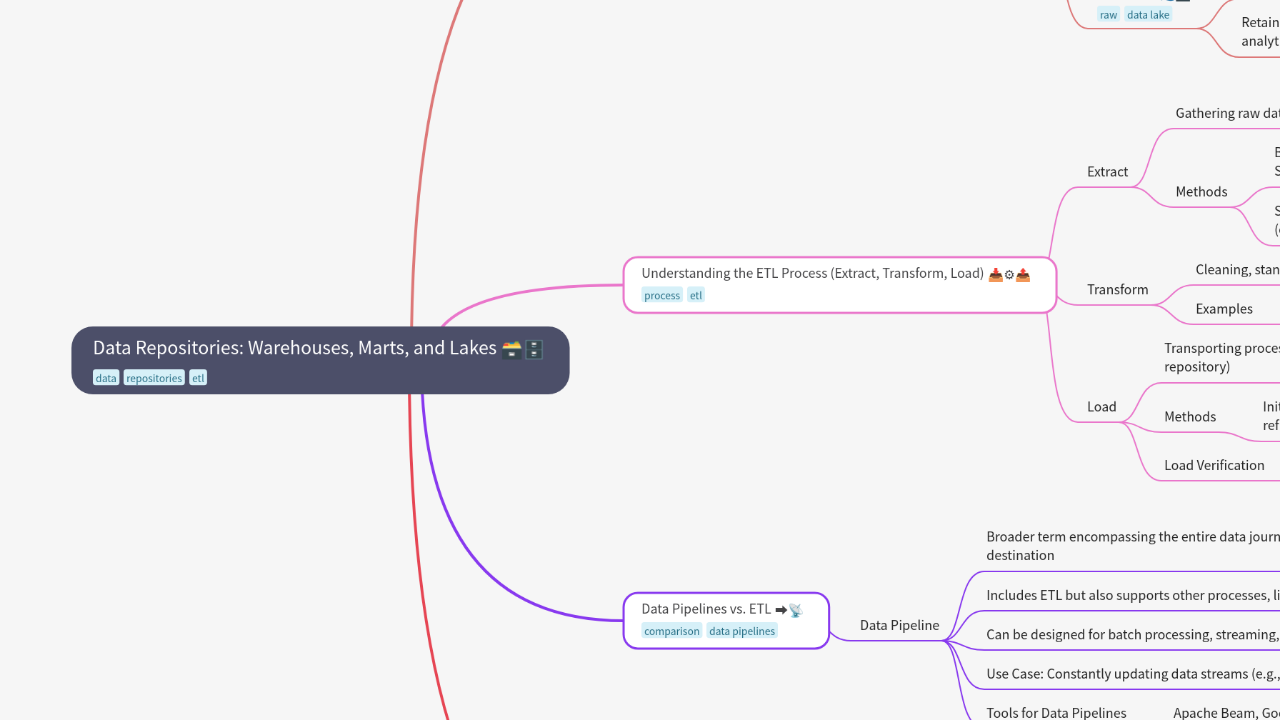The height and width of the screenshot is (720, 1280).
Task: Select Tools for Data Pipelines node
Action: tap(1056, 713)
